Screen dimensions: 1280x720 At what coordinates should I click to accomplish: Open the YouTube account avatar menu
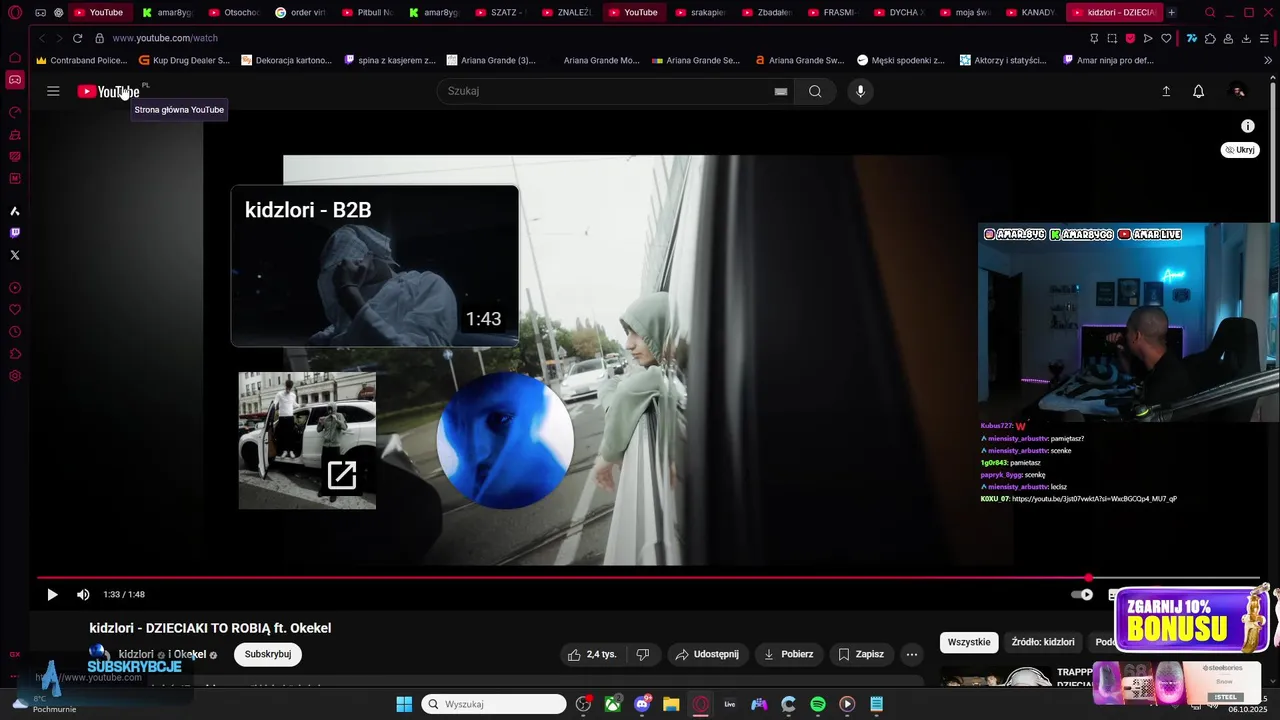click(1238, 91)
